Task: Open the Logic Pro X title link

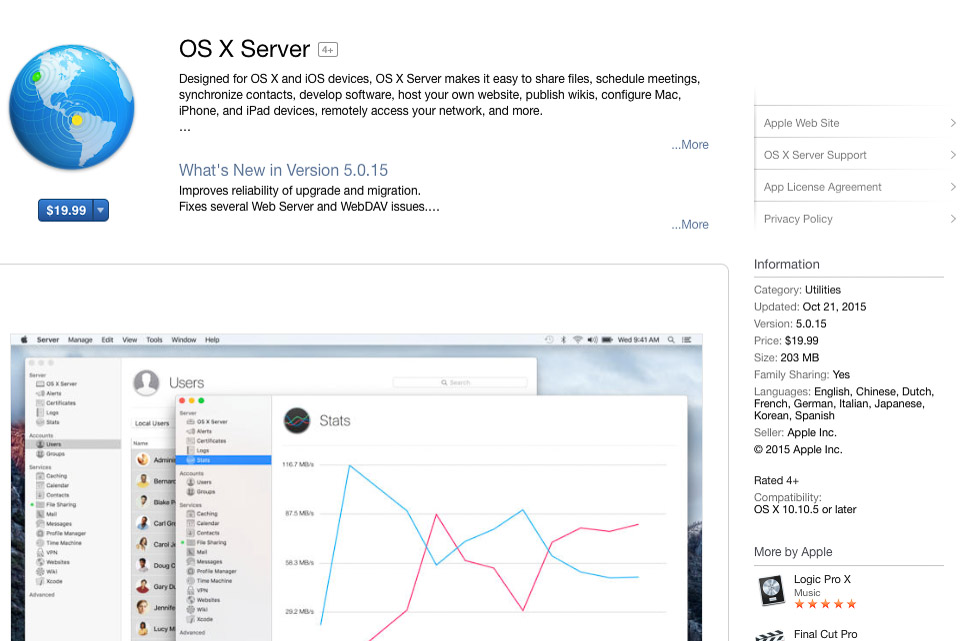Action: (822, 579)
